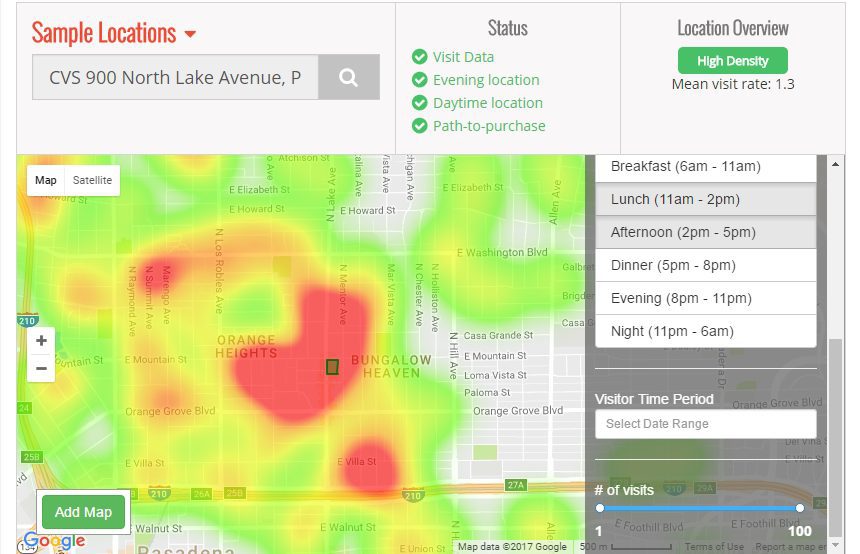
Task: Click the magnifying glass search button
Action: 348,77
